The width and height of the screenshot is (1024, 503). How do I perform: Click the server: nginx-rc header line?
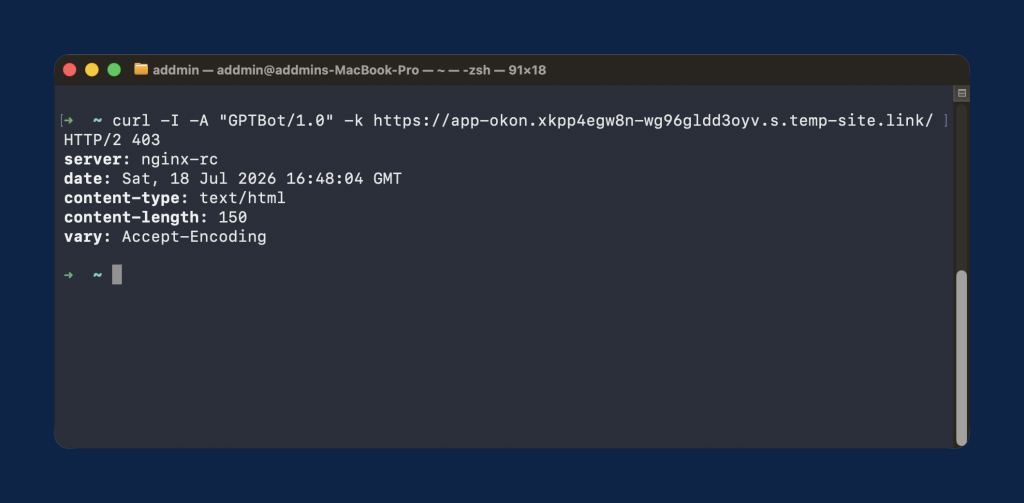pos(141,159)
